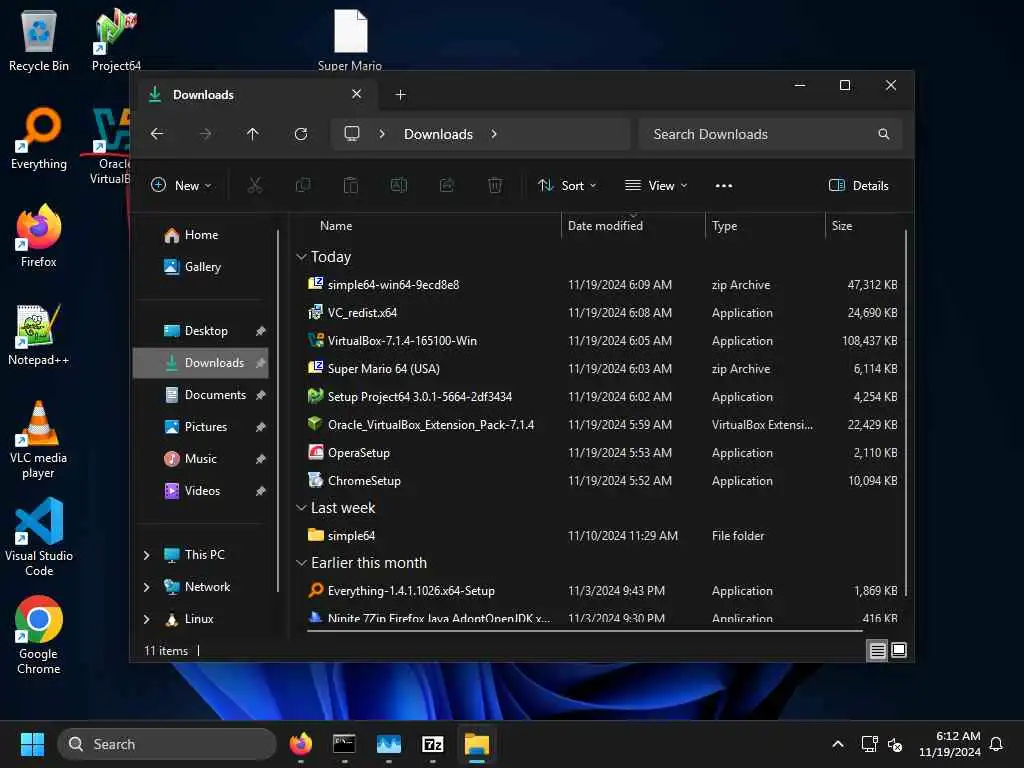Click the Cut scissors icon
Viewport: 1024px width, 768px height.
pos(255,185)
